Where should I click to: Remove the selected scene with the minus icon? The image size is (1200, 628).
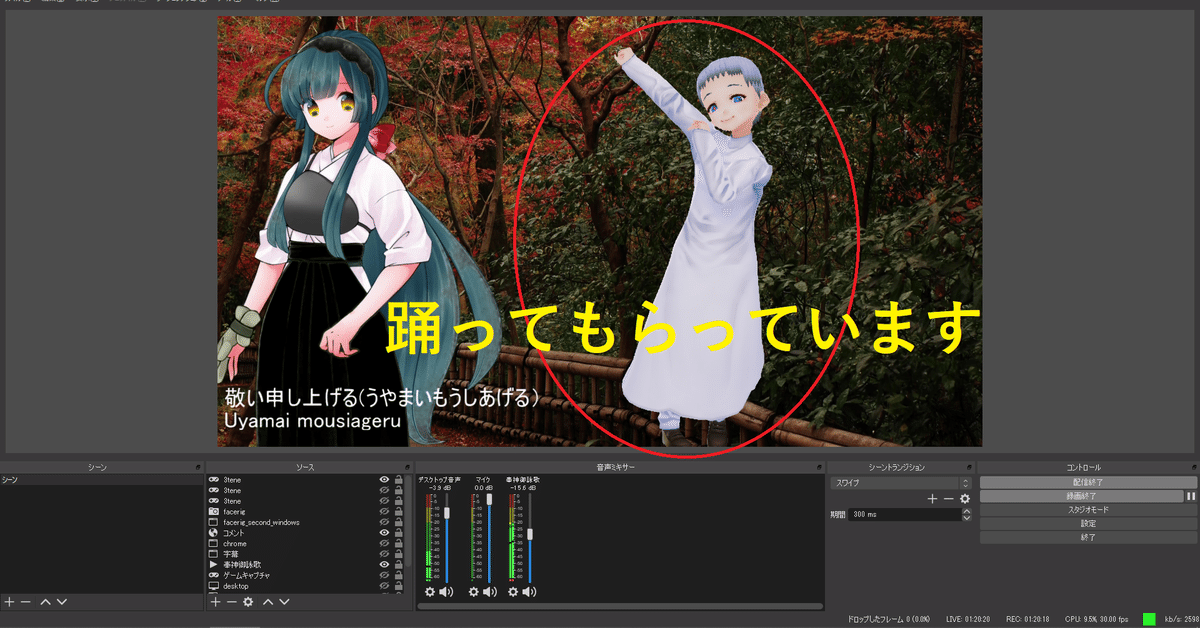(x=26, y=602)
